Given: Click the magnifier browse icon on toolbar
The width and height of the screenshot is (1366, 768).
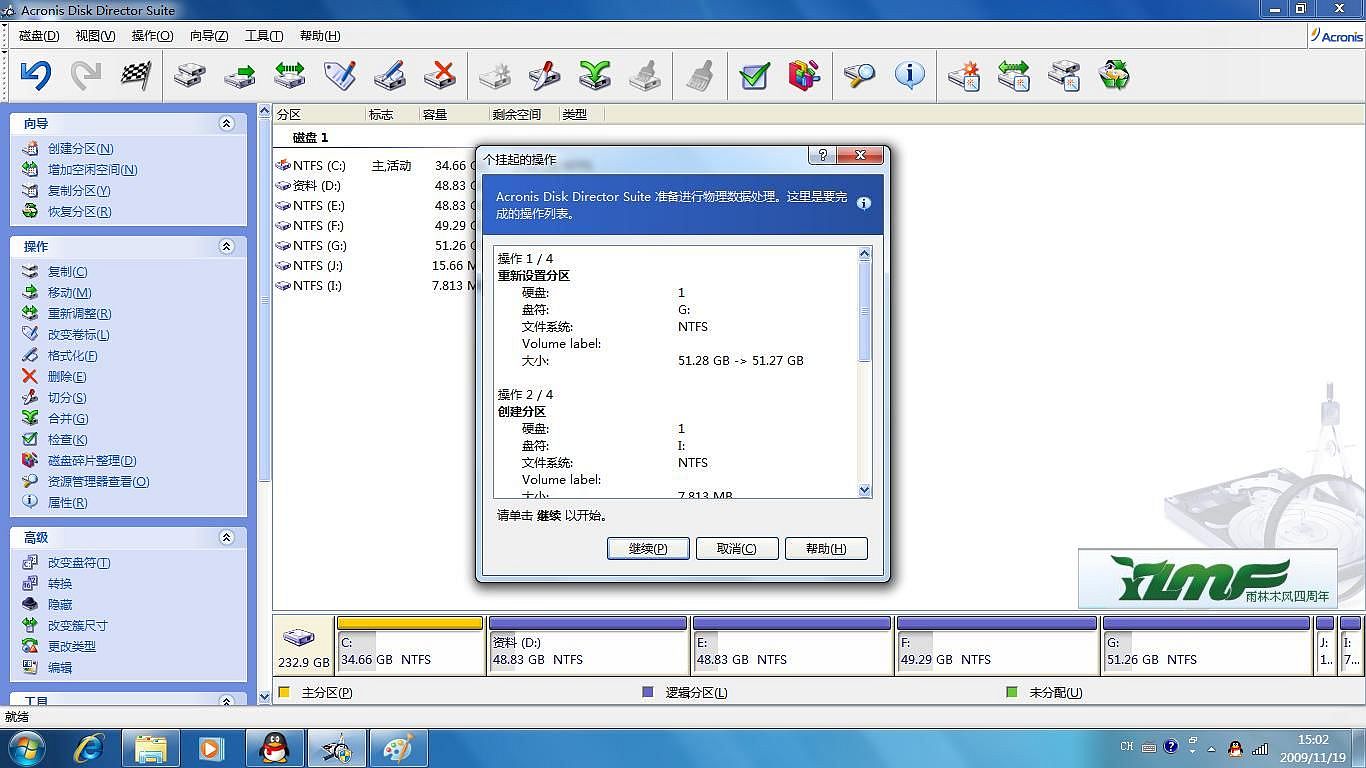Looking at the screenshot, I should [x=859, y=75].
